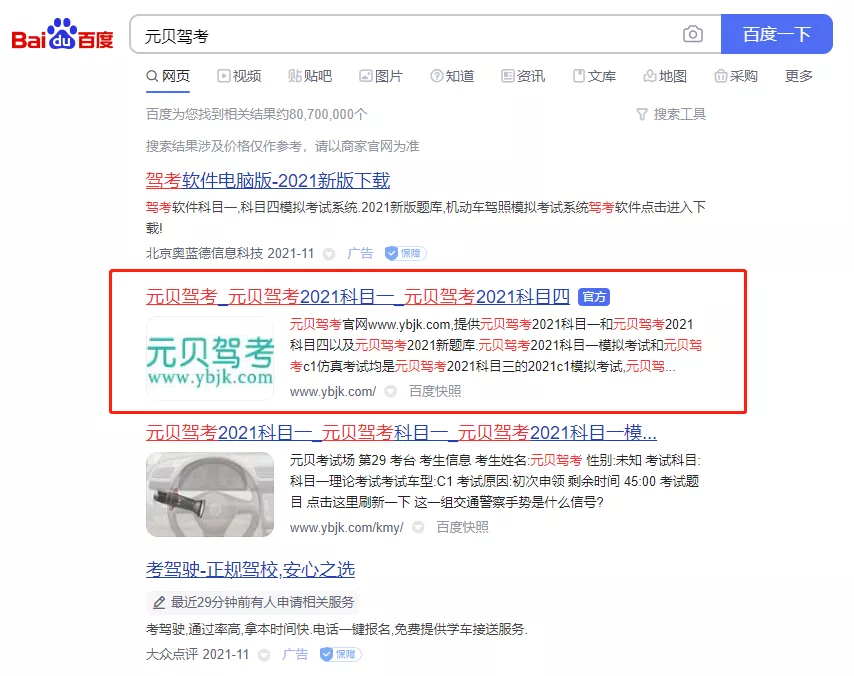The image size is (854, 676).
Task: Switch to the 图片 tab
Action: [381, 76]
